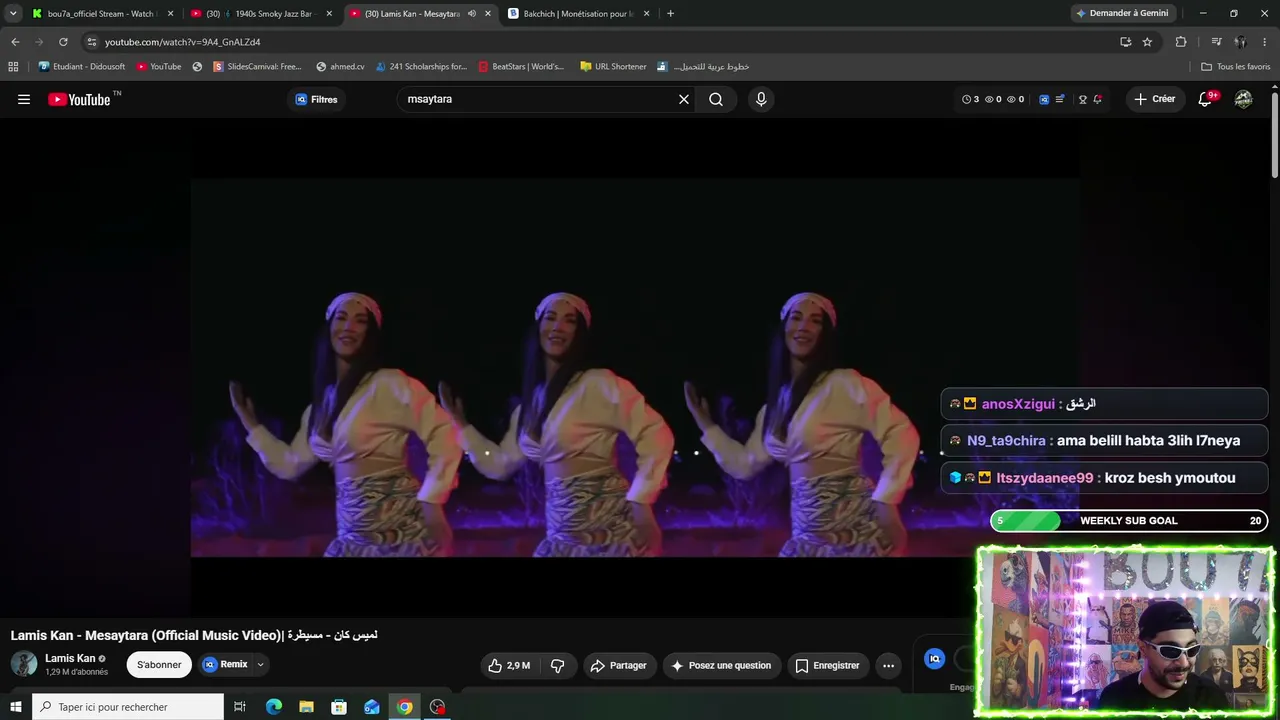Click the vidIQ Remix button

tap(226, 664)
